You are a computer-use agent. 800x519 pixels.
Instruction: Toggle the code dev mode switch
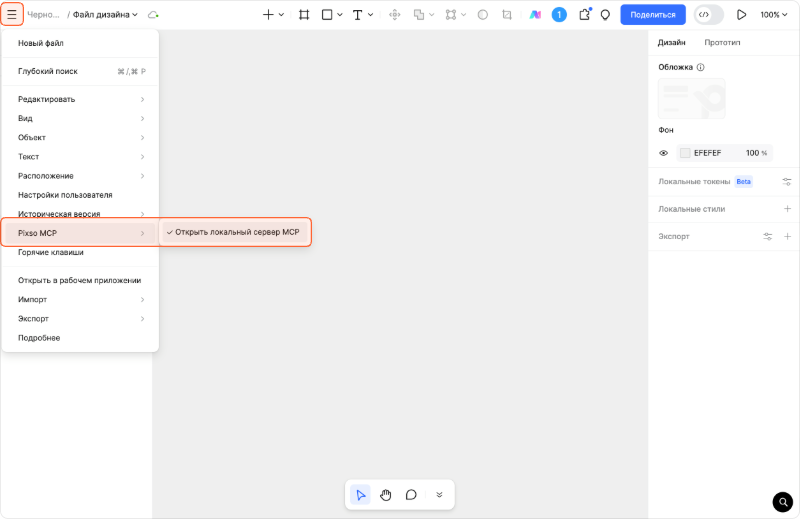tap(708, 15)
